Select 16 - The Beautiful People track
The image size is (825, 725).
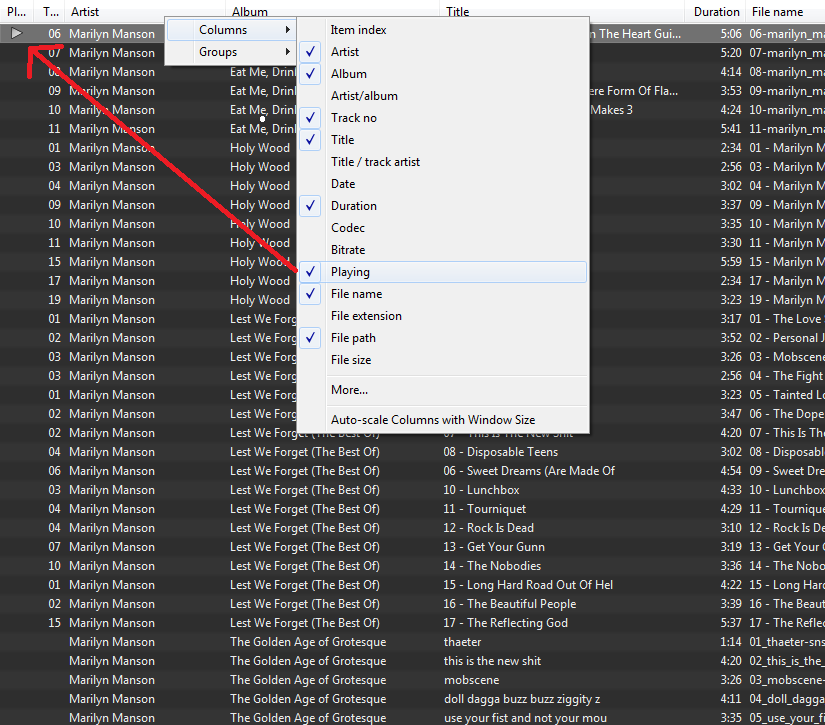(510, 604)
